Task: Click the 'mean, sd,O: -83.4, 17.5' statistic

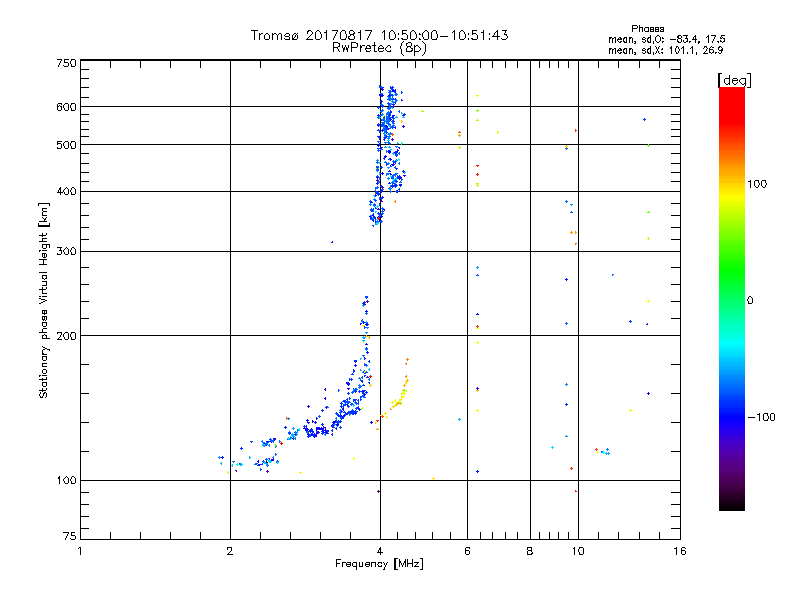Action: (x=666, y=39)
